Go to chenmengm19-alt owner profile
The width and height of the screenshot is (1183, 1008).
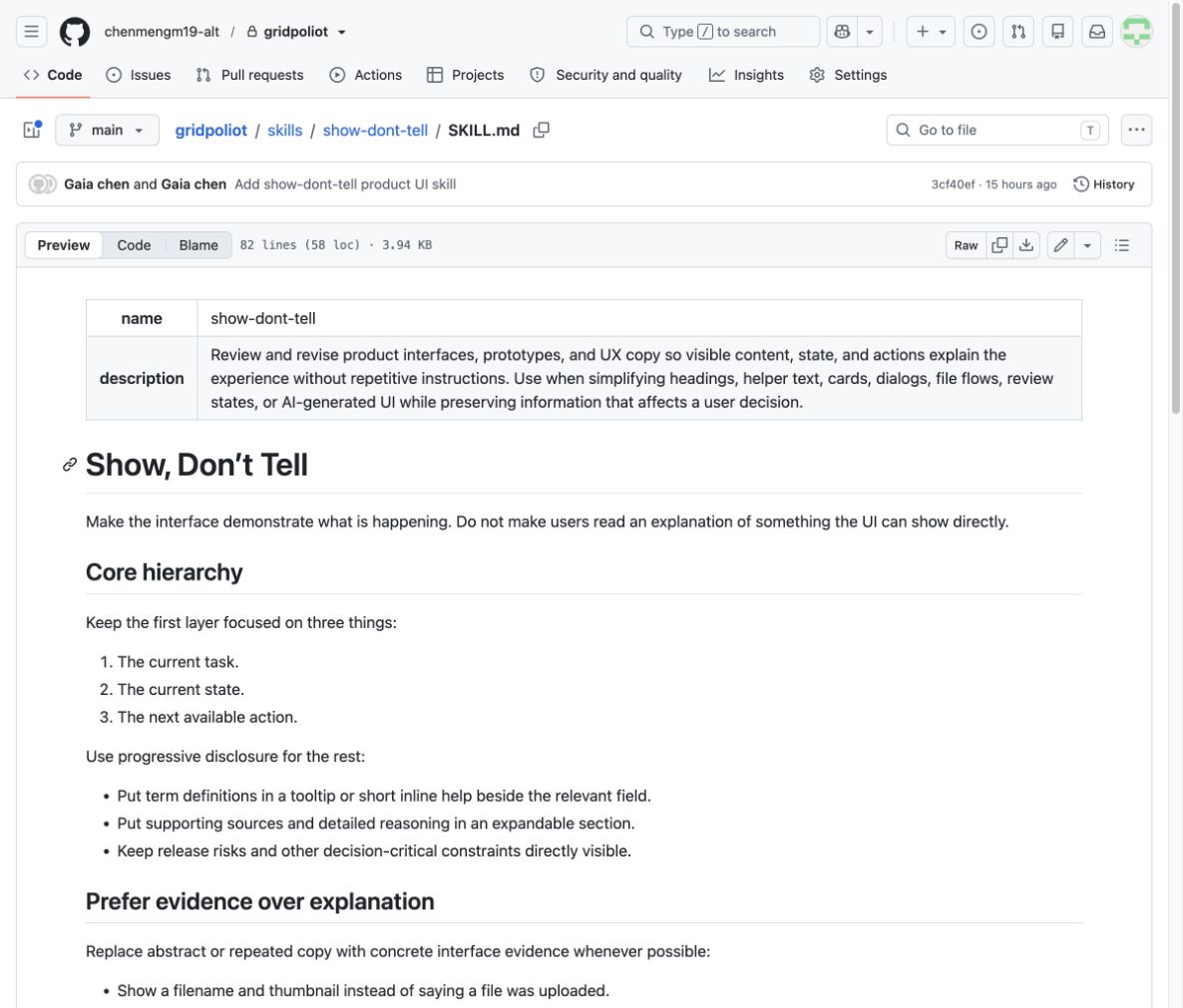[x=162, y=32]
